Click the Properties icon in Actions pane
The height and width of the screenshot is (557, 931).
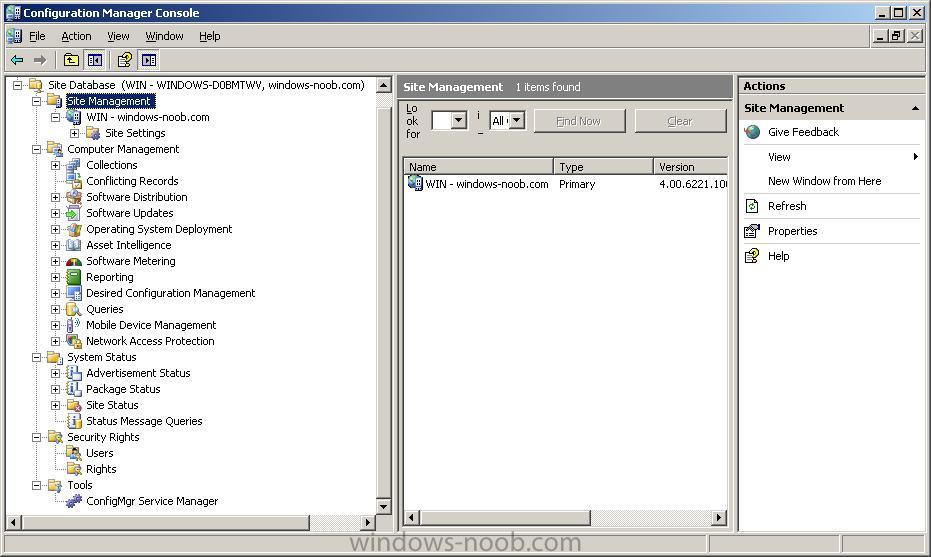752,231
